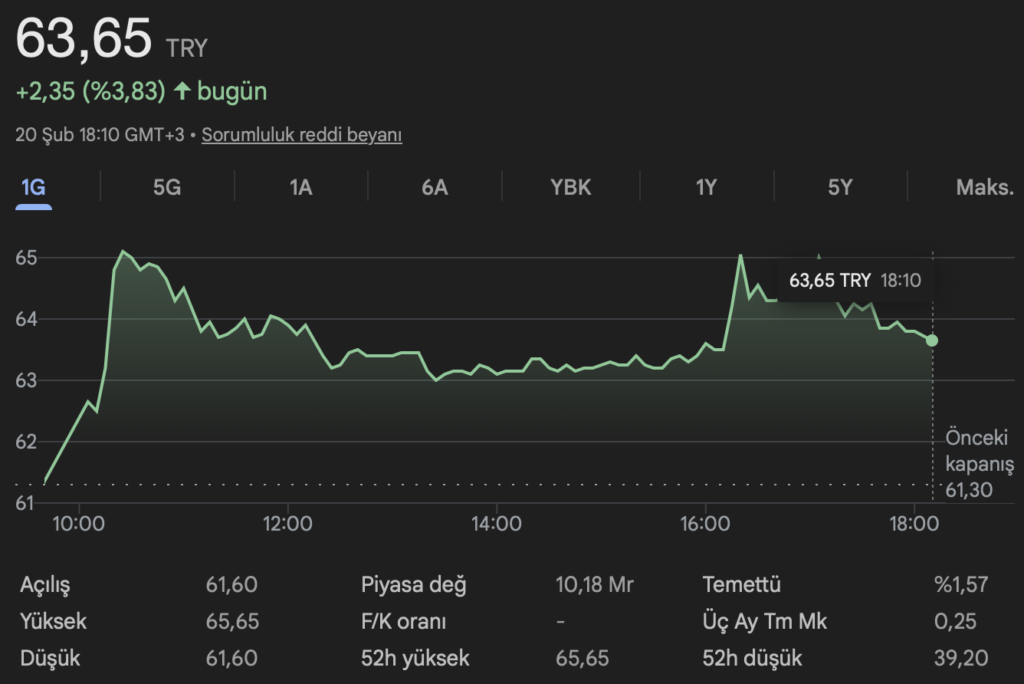1024x684 pixels.
Task: Click the 52h düşük value 39,20
Action: pos(961,658)
